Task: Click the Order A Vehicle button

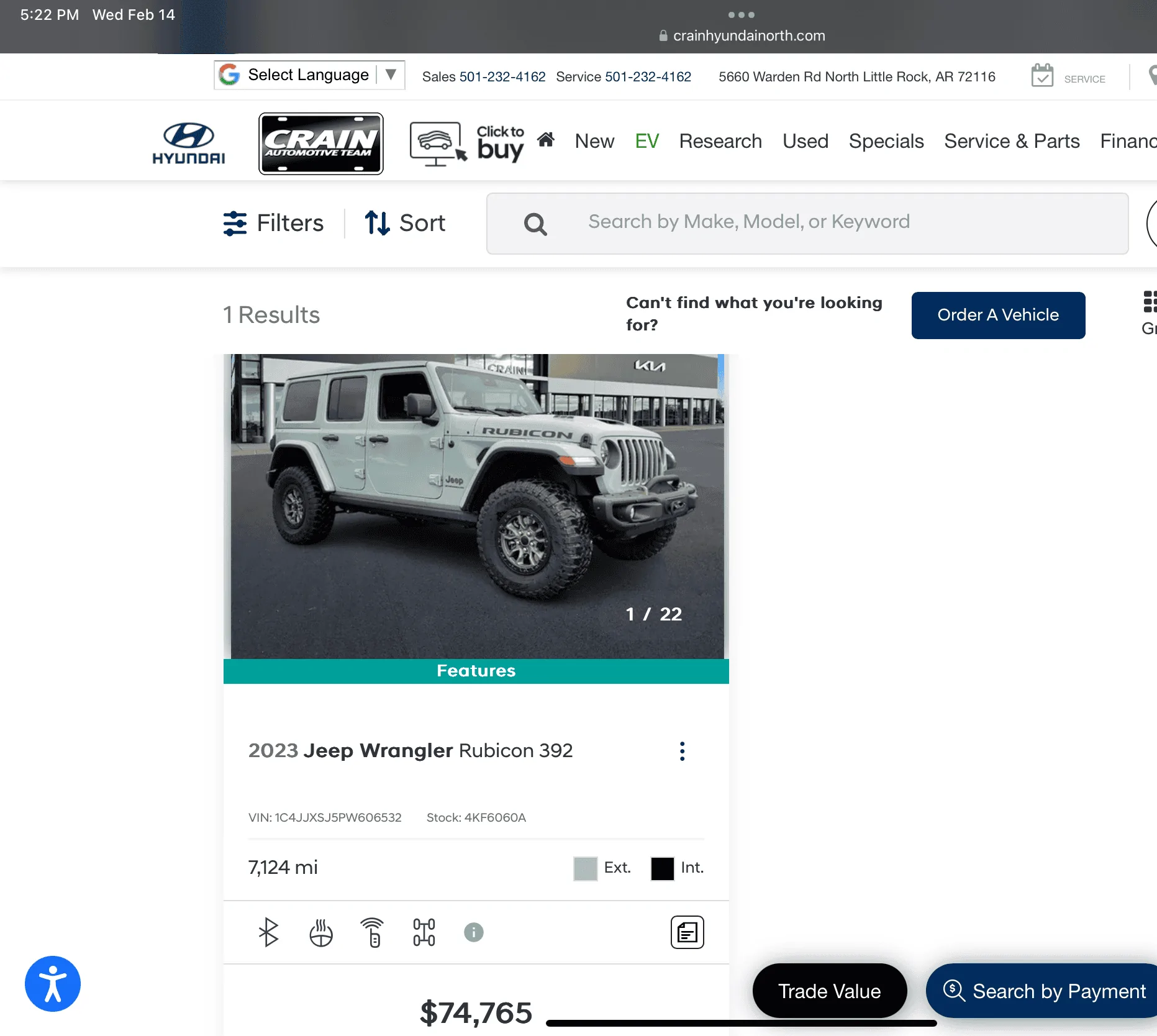Action: coord(998,316)
